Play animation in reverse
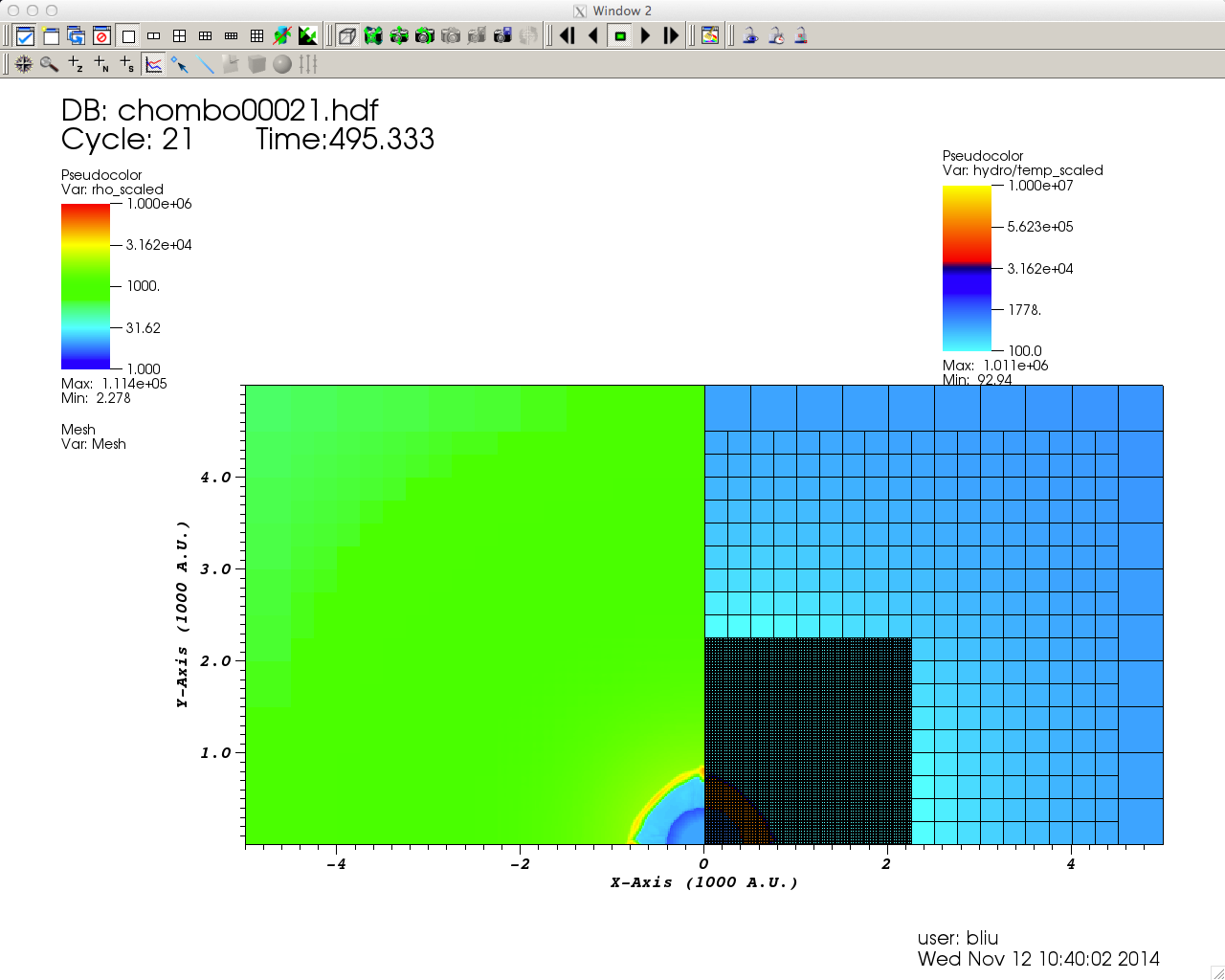1225x980 pixels. [x=593, y=36]
